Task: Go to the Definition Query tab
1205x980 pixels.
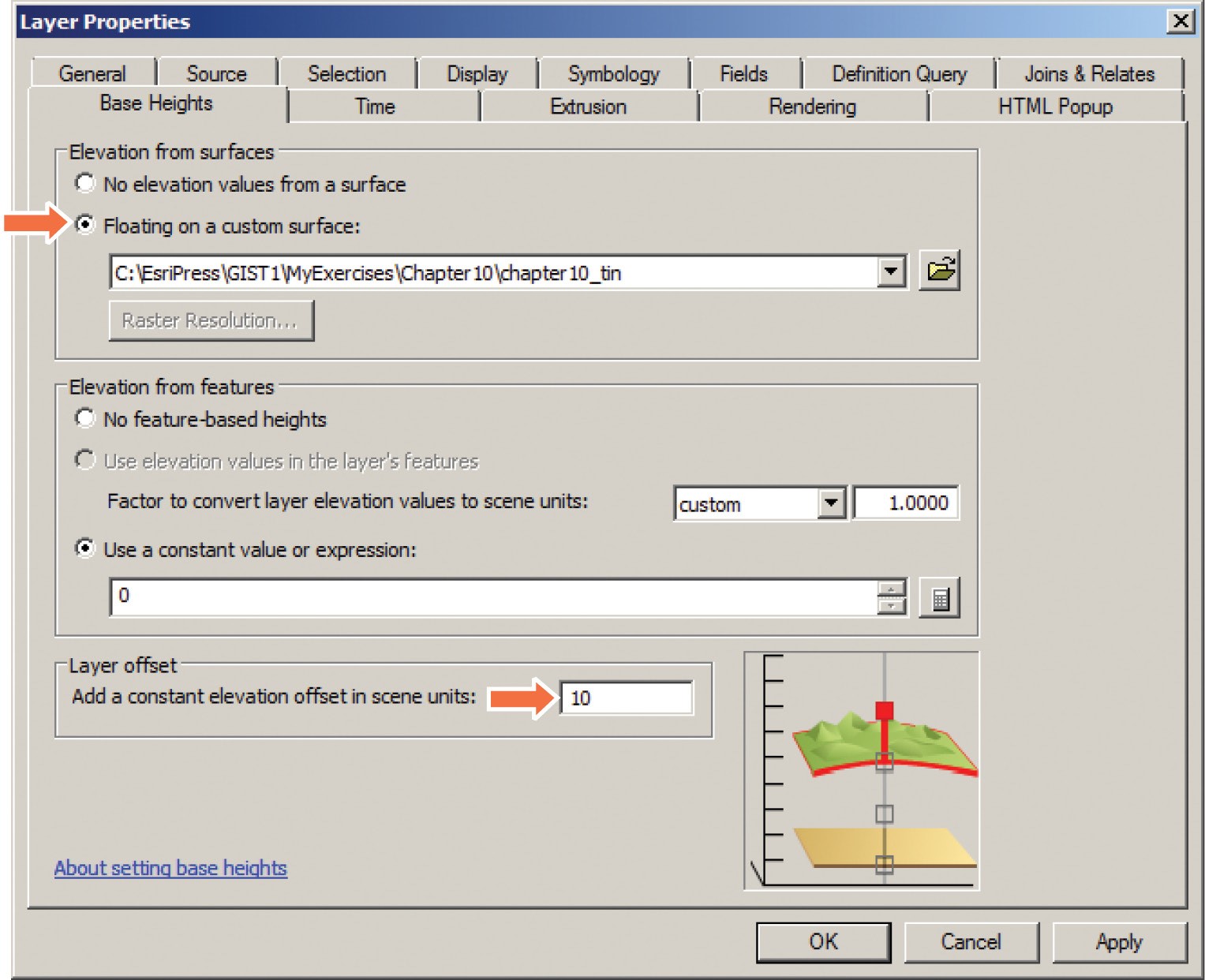Action: pos(899,74)
